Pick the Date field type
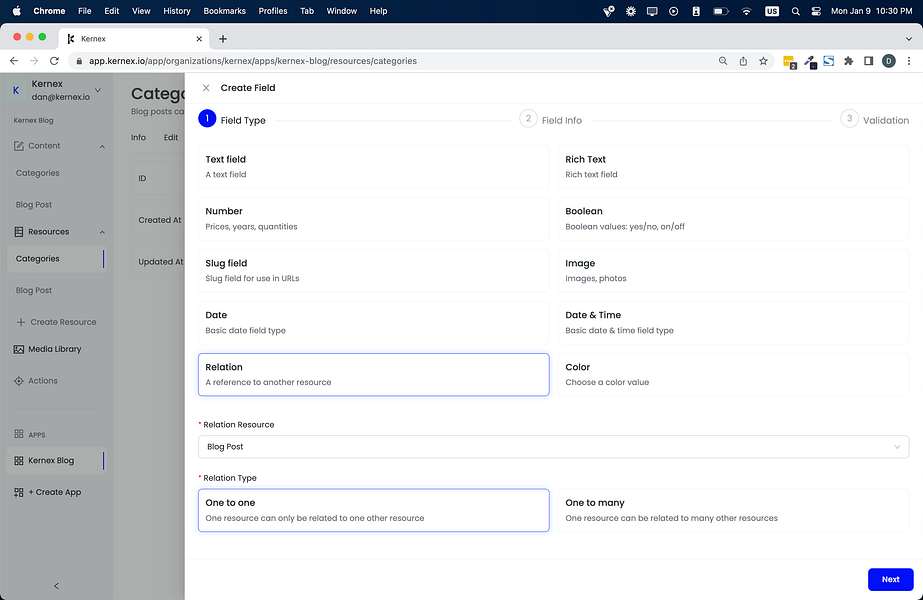This screenshot has width=923, height=600. pyautogui.click(x=373, y=322)
